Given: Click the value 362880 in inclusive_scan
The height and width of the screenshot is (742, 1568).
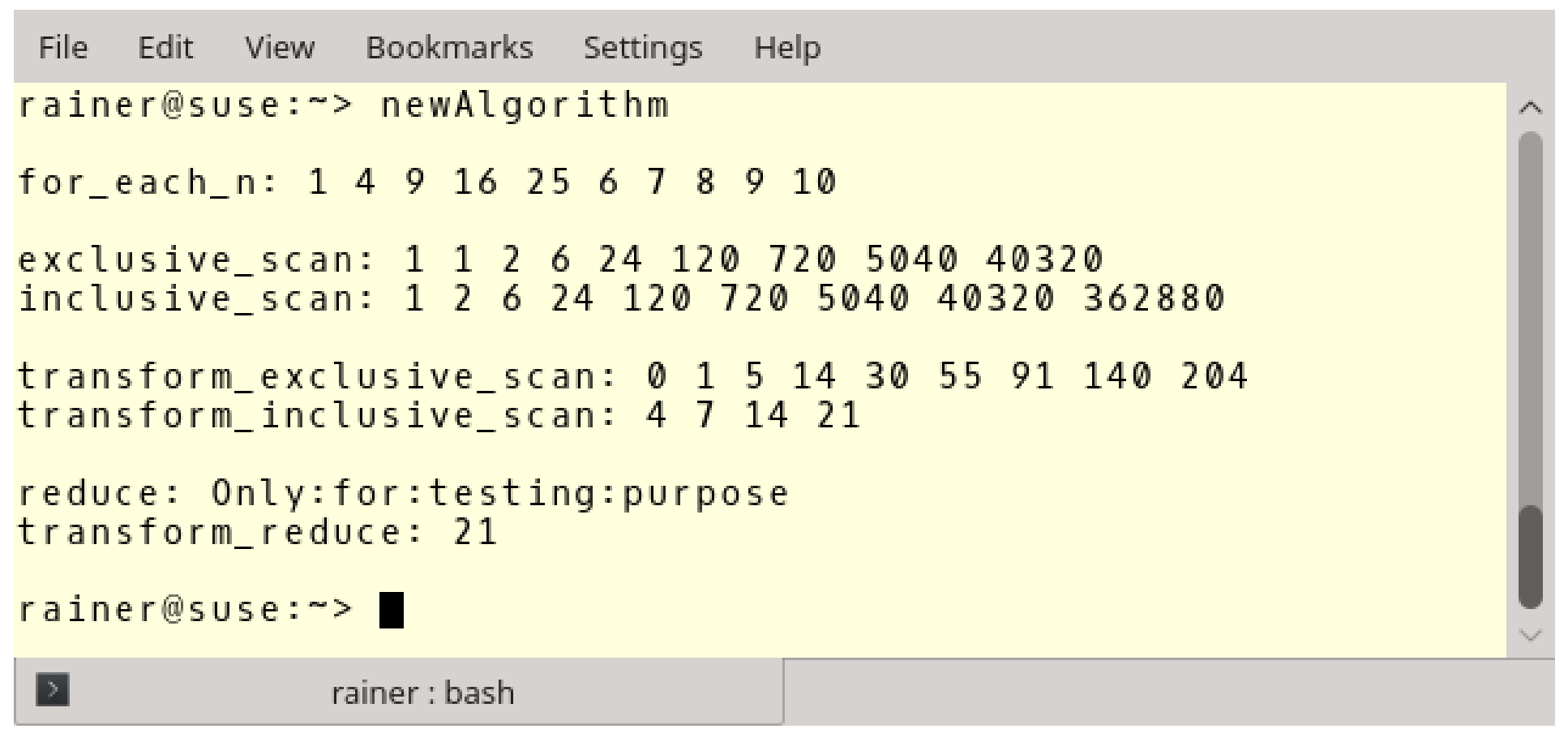Looking at the screenshot, I should coord(1154,298).
